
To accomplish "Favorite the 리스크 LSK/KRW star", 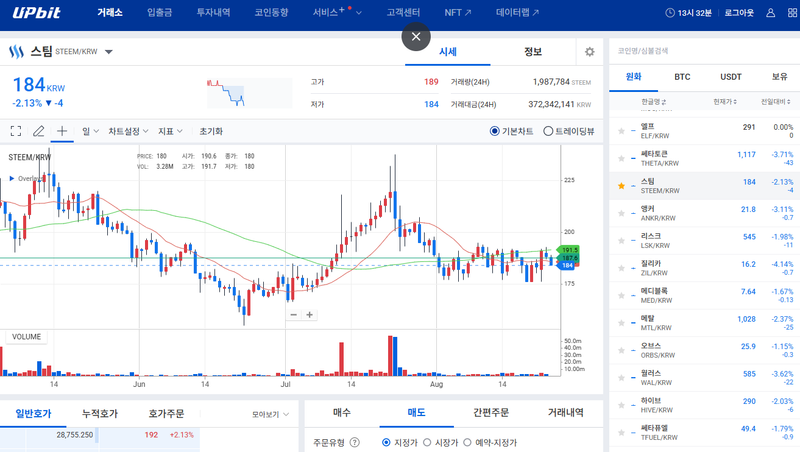I will (x=621, y=241).
